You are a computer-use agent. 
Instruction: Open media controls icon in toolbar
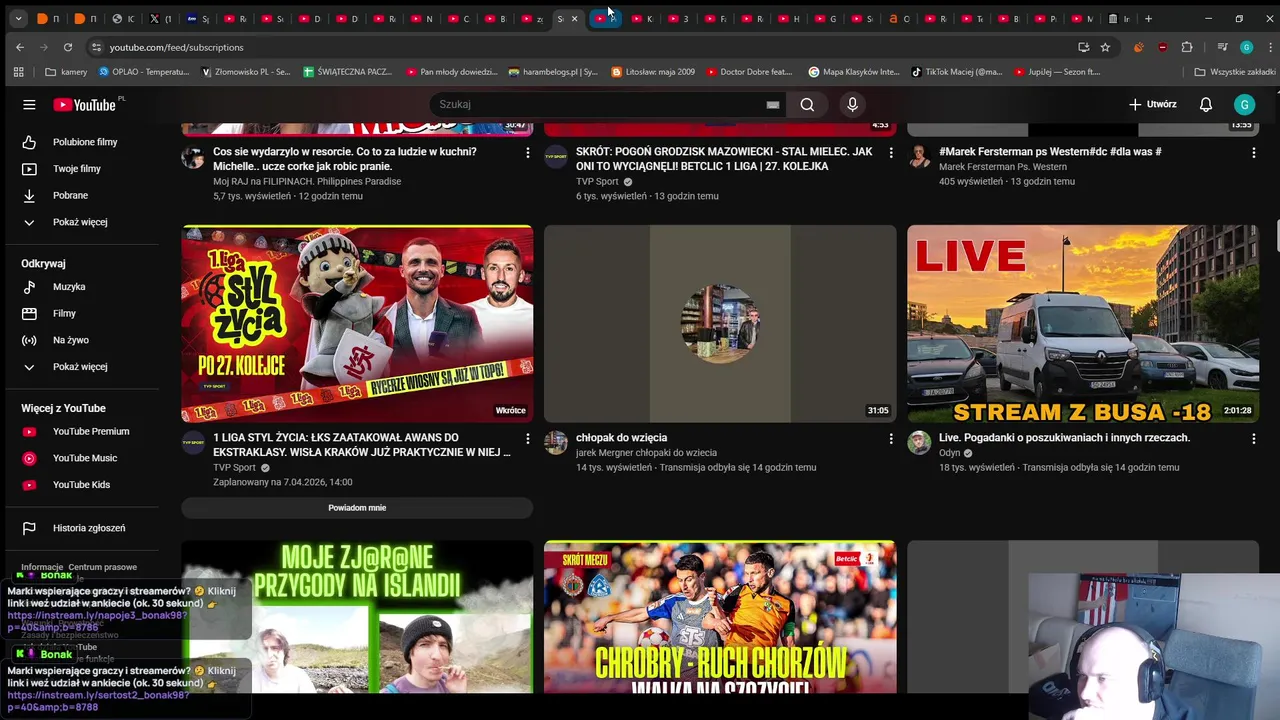pyautogui.click(x=1222, y=47)
